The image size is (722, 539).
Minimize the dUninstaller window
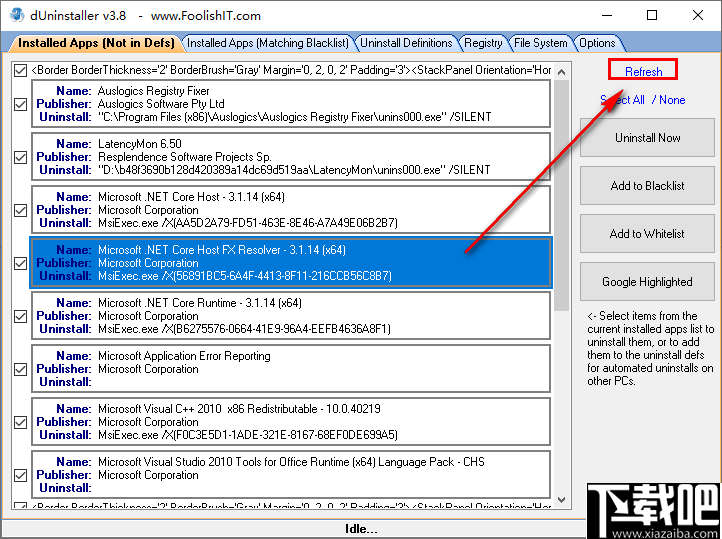pyautogui.click(x=607, y=15)
